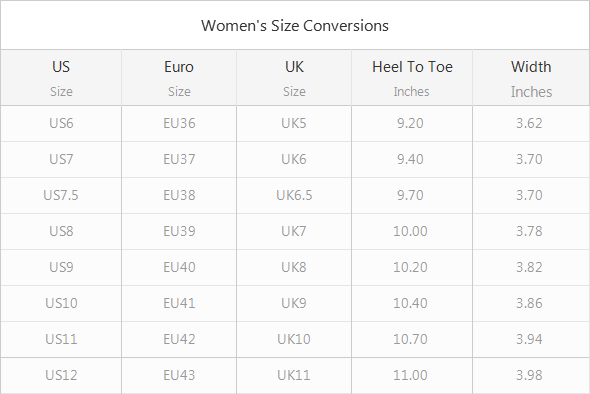The width and height of the screenshot is (590, 394).
Task: Select the 10.00 heel to toe value
Action: (410, 231)
